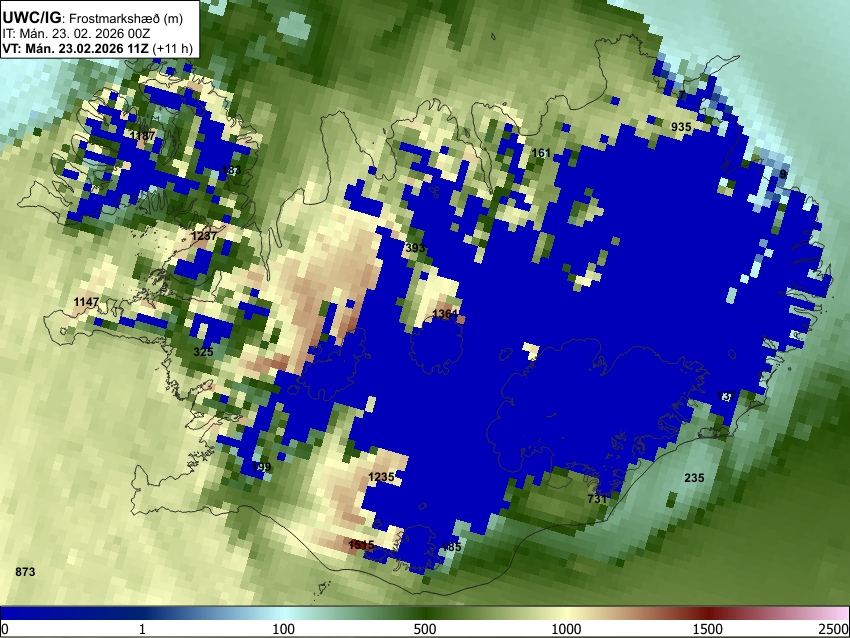Click the offshore value '235'

coord(694,478)
